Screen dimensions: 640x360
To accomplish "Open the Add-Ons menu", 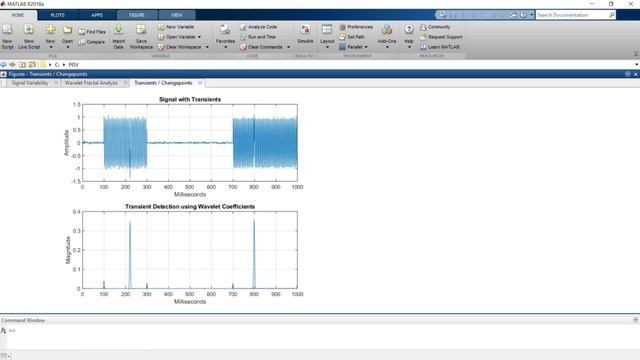I will pos(387,36).
